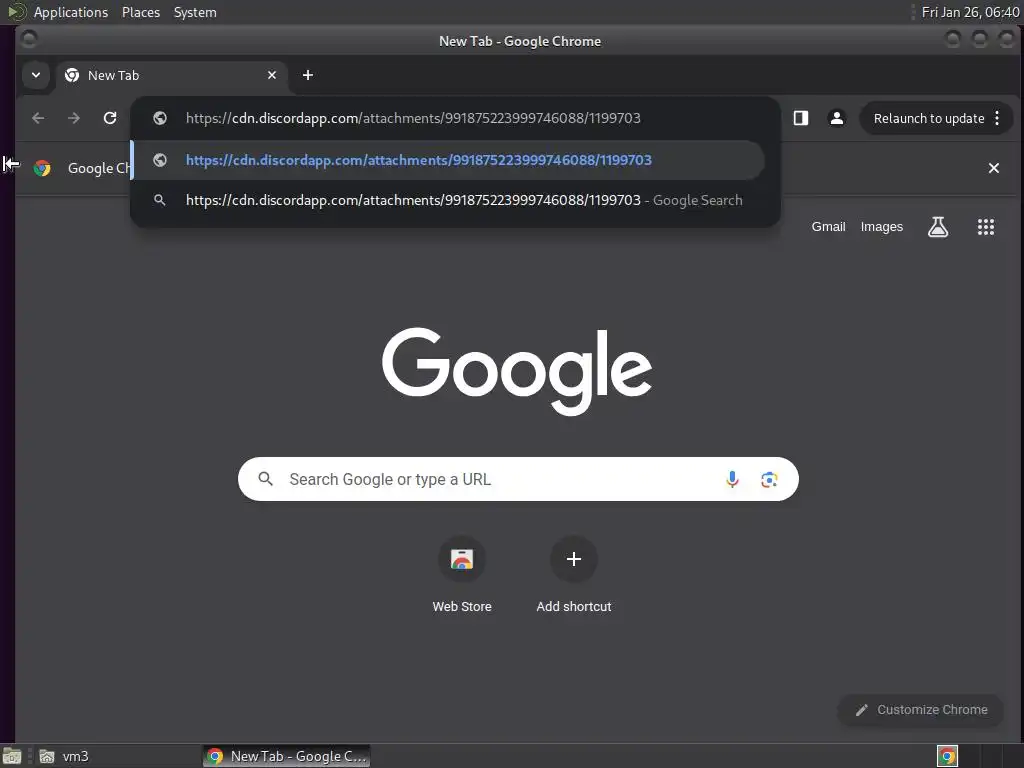Search by image with Lens icon

(769, 479)
